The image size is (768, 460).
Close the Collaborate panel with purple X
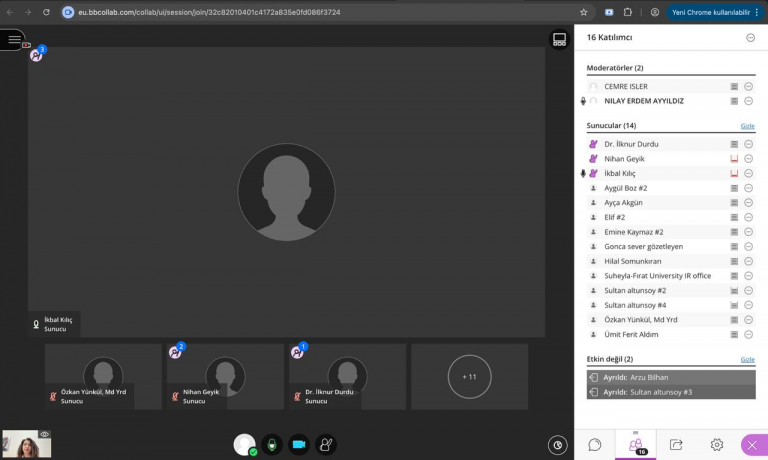tap(752, 445)
